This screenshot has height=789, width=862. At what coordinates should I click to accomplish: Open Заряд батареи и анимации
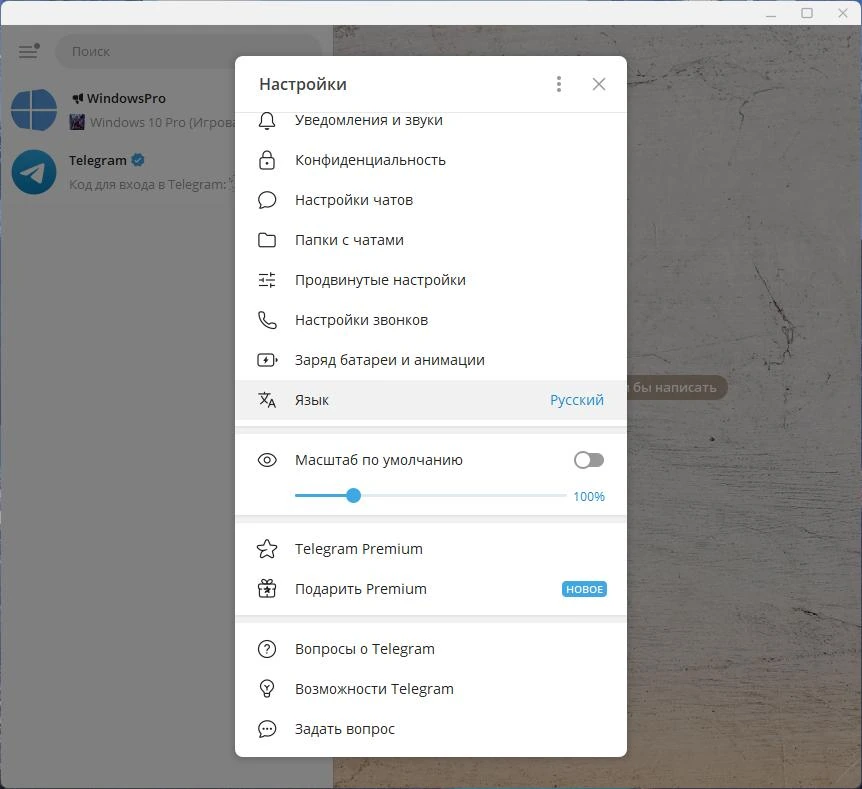point(431,360)
